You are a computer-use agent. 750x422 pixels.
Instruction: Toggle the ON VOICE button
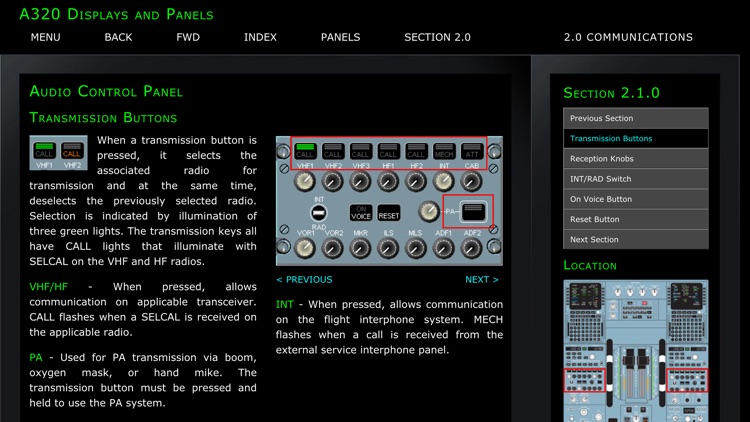pos(361,213)
